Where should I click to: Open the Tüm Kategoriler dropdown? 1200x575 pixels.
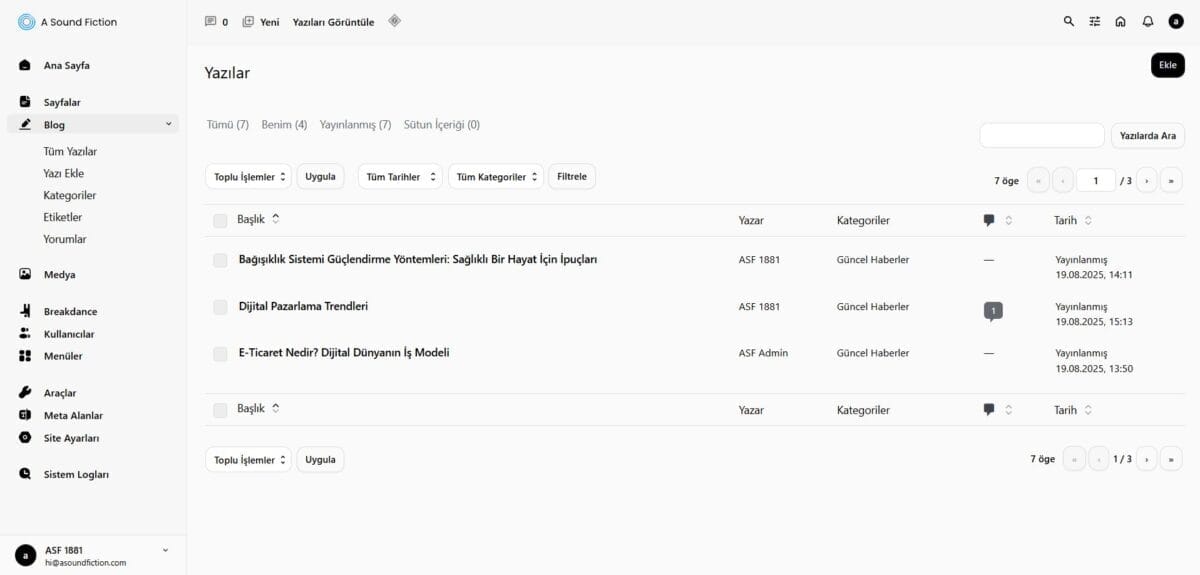(x=495, y=177)
